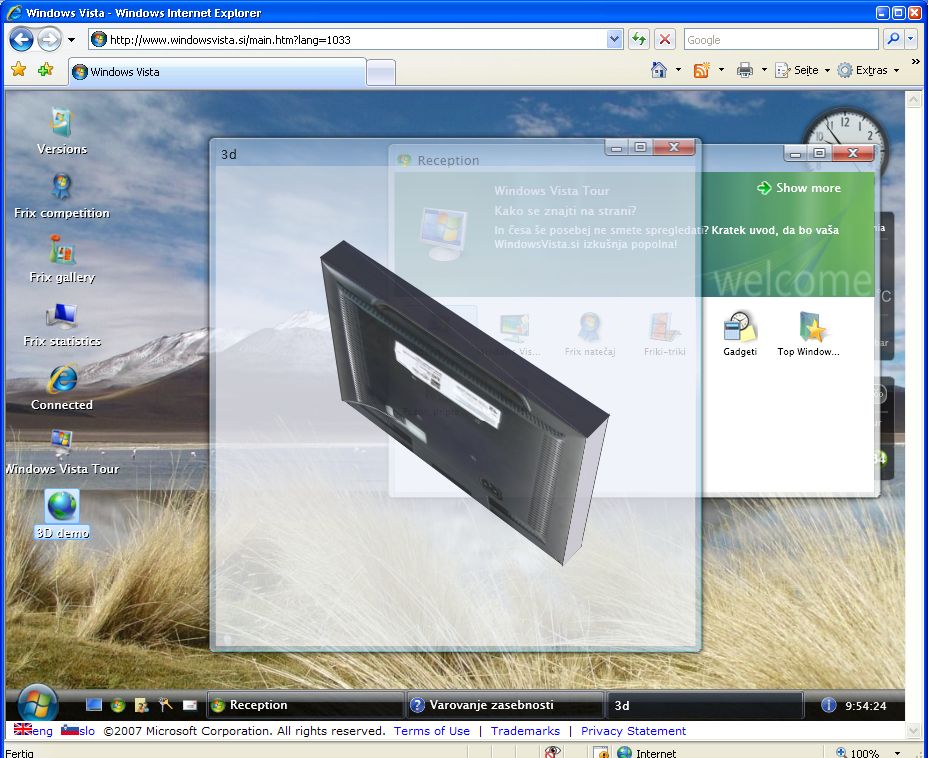Open the Frix competition desktop icon
The width and height of the screenshot is (928, 758).
[62, 196]
